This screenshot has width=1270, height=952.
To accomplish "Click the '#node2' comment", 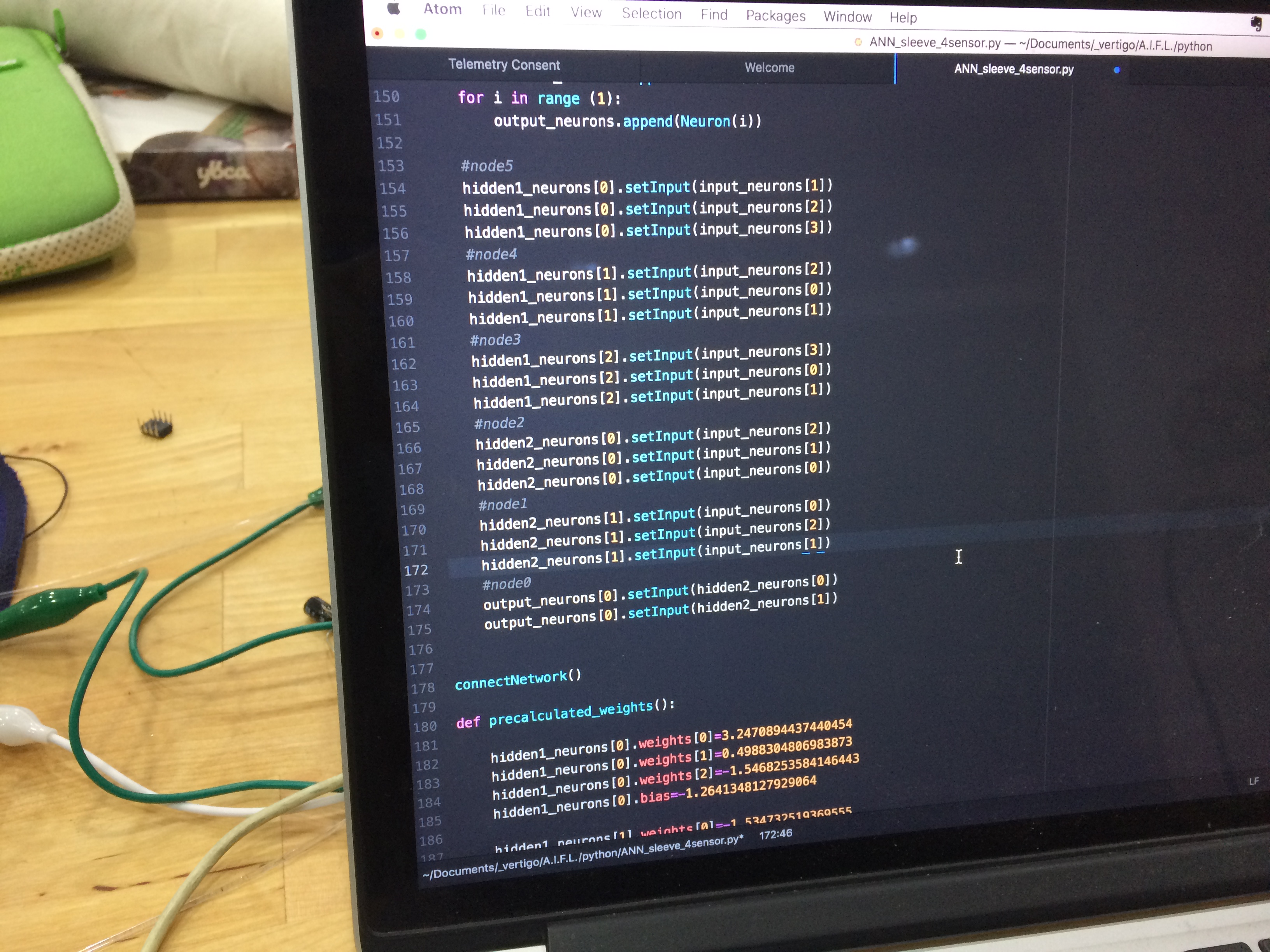I will [499, 423].
